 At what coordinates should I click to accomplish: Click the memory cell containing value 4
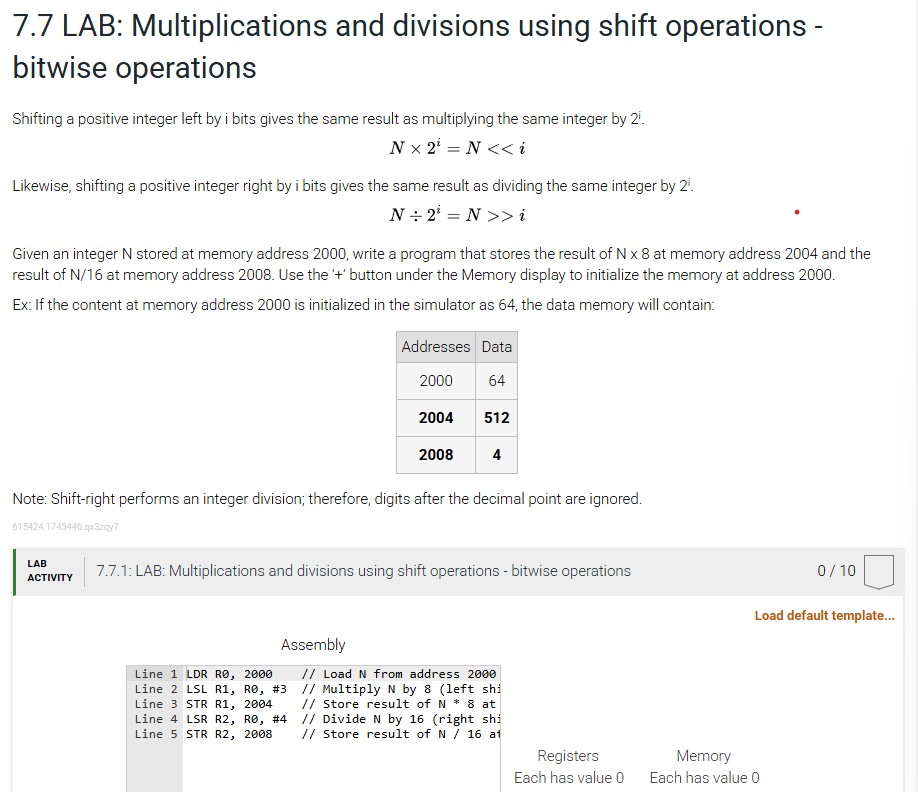click(496, 455)
